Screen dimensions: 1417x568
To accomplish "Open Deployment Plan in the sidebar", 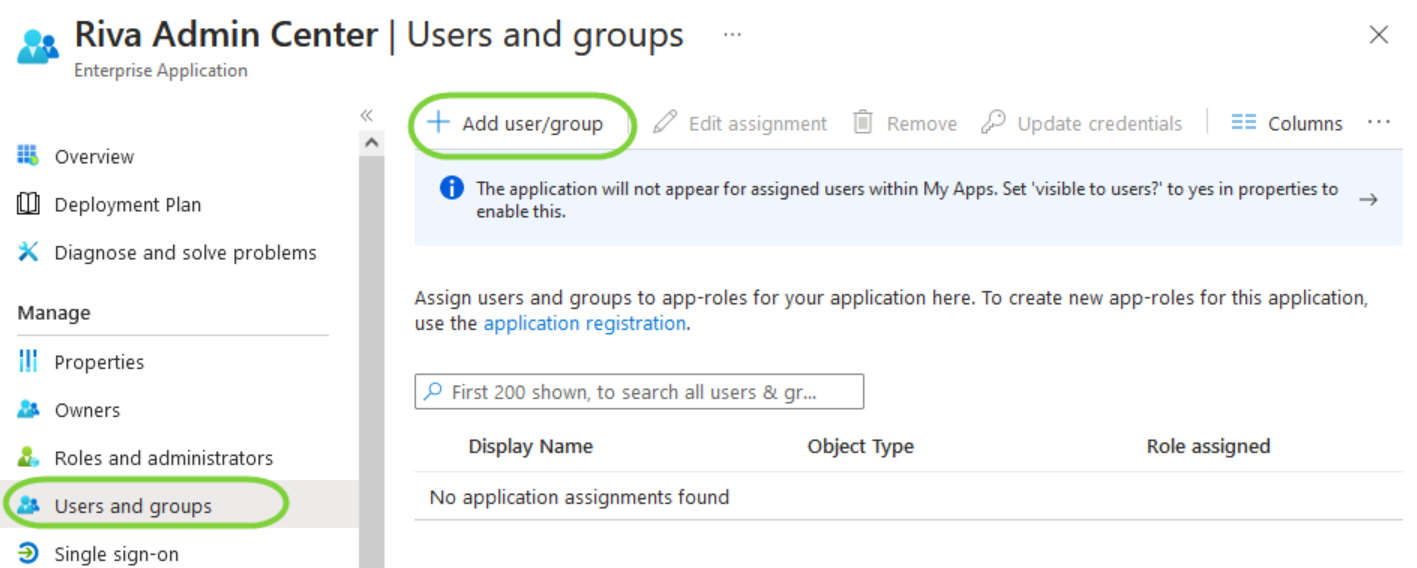I will (x=127, y=205).
